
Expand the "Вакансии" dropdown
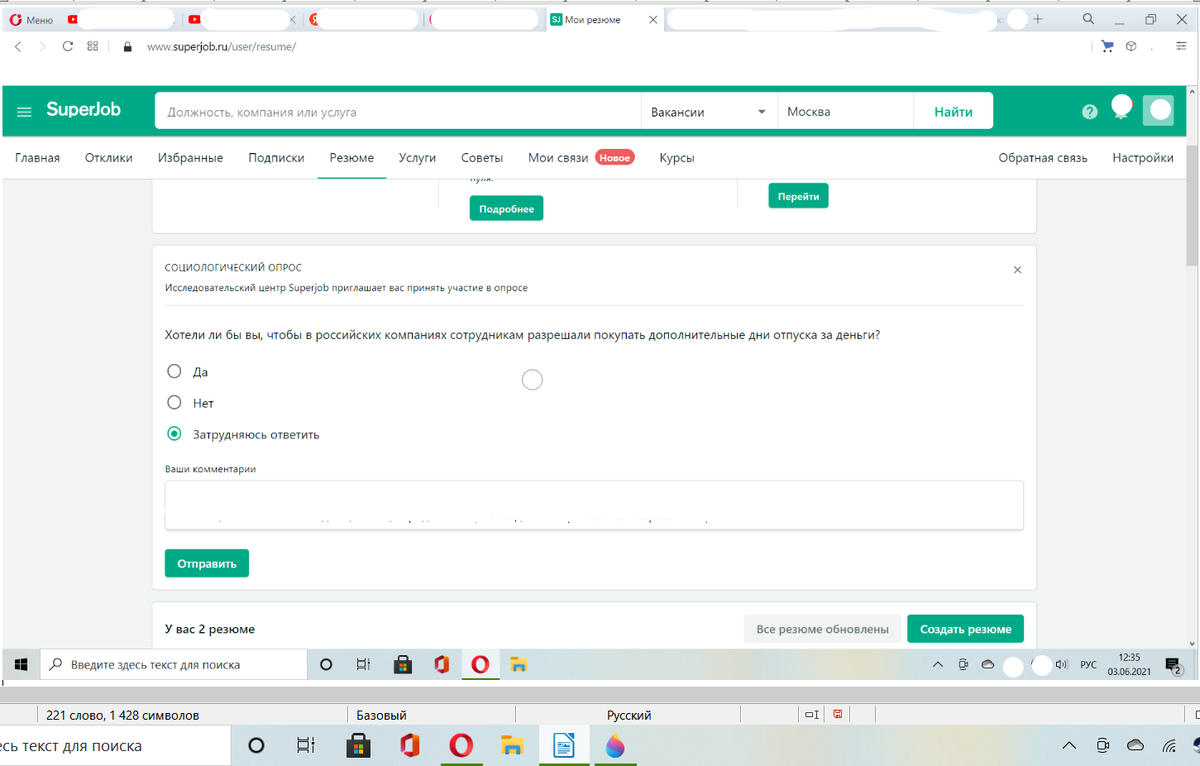click(709, 112)
